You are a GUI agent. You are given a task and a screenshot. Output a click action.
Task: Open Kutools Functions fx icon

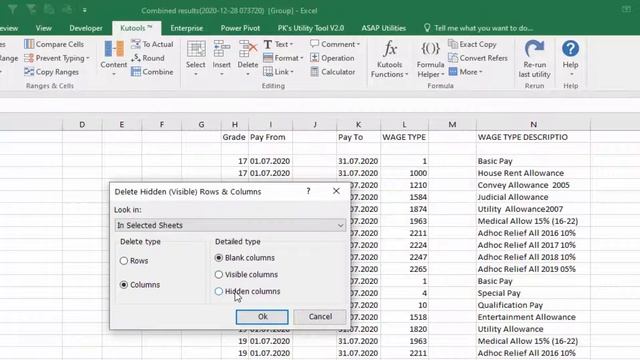pos(390,49)
